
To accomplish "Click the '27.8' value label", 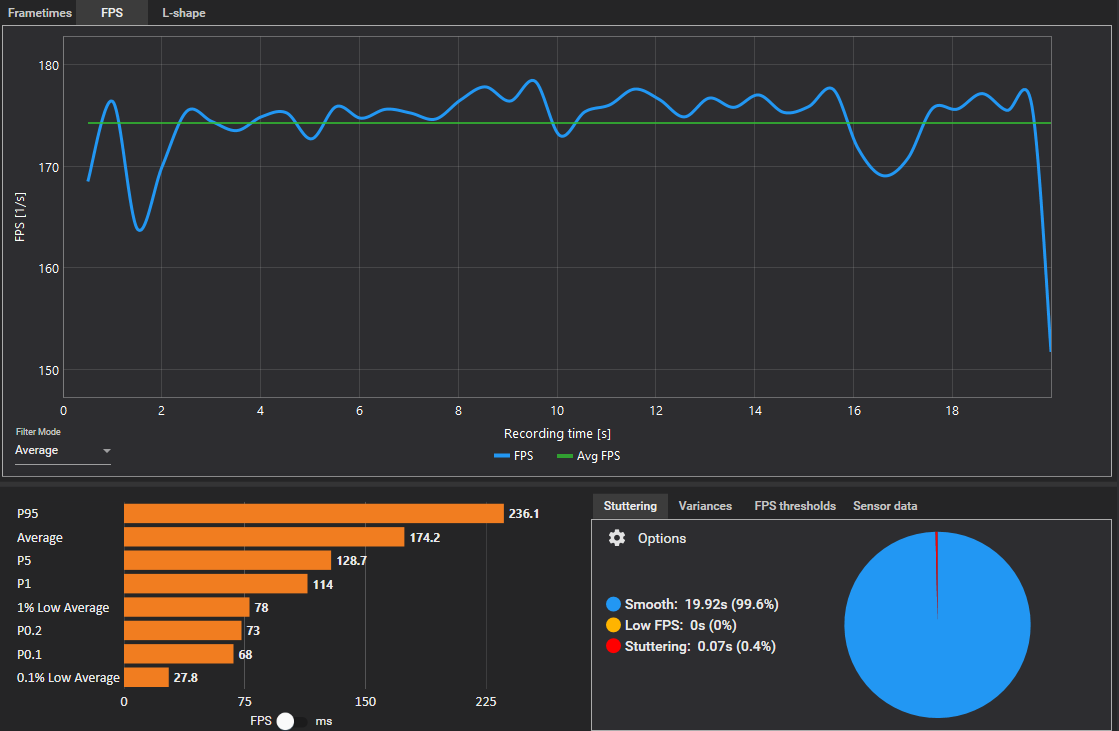I will (186, 677).
